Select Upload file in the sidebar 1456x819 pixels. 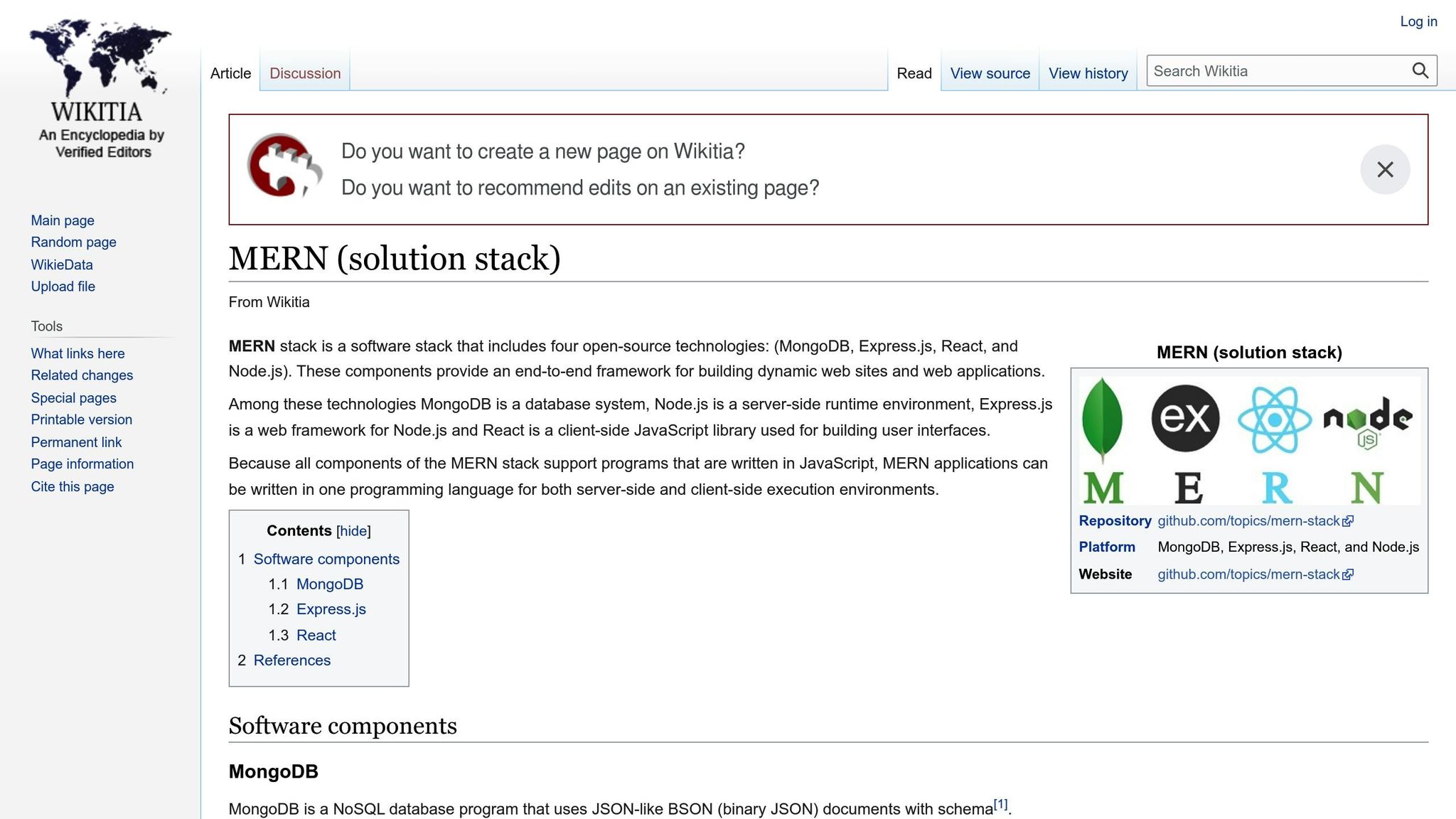point(63,287)
